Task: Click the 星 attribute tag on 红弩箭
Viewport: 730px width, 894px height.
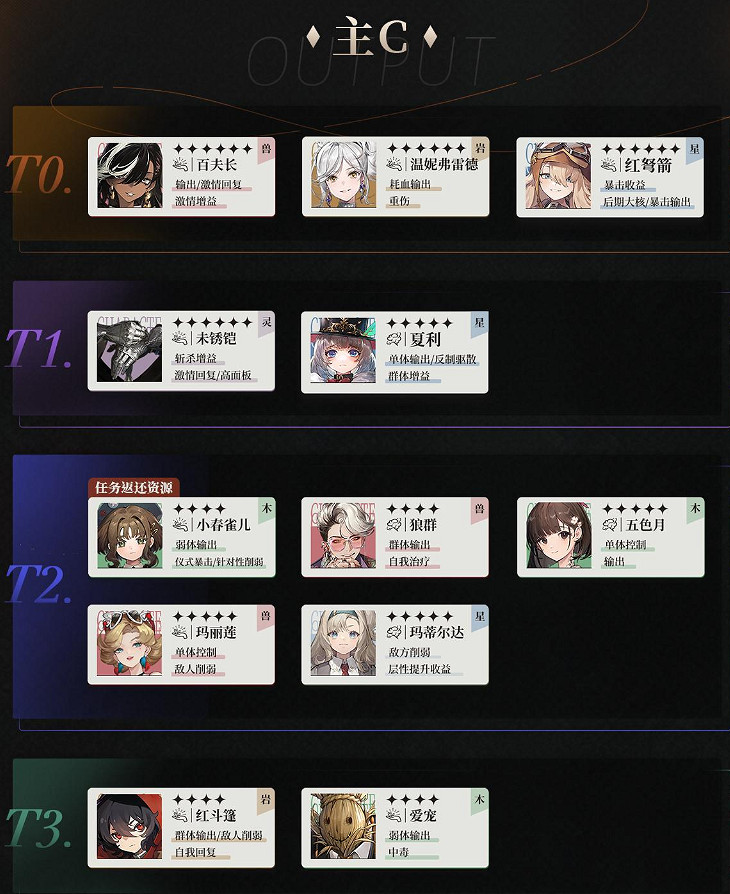Action: click(x=694, y=149)
